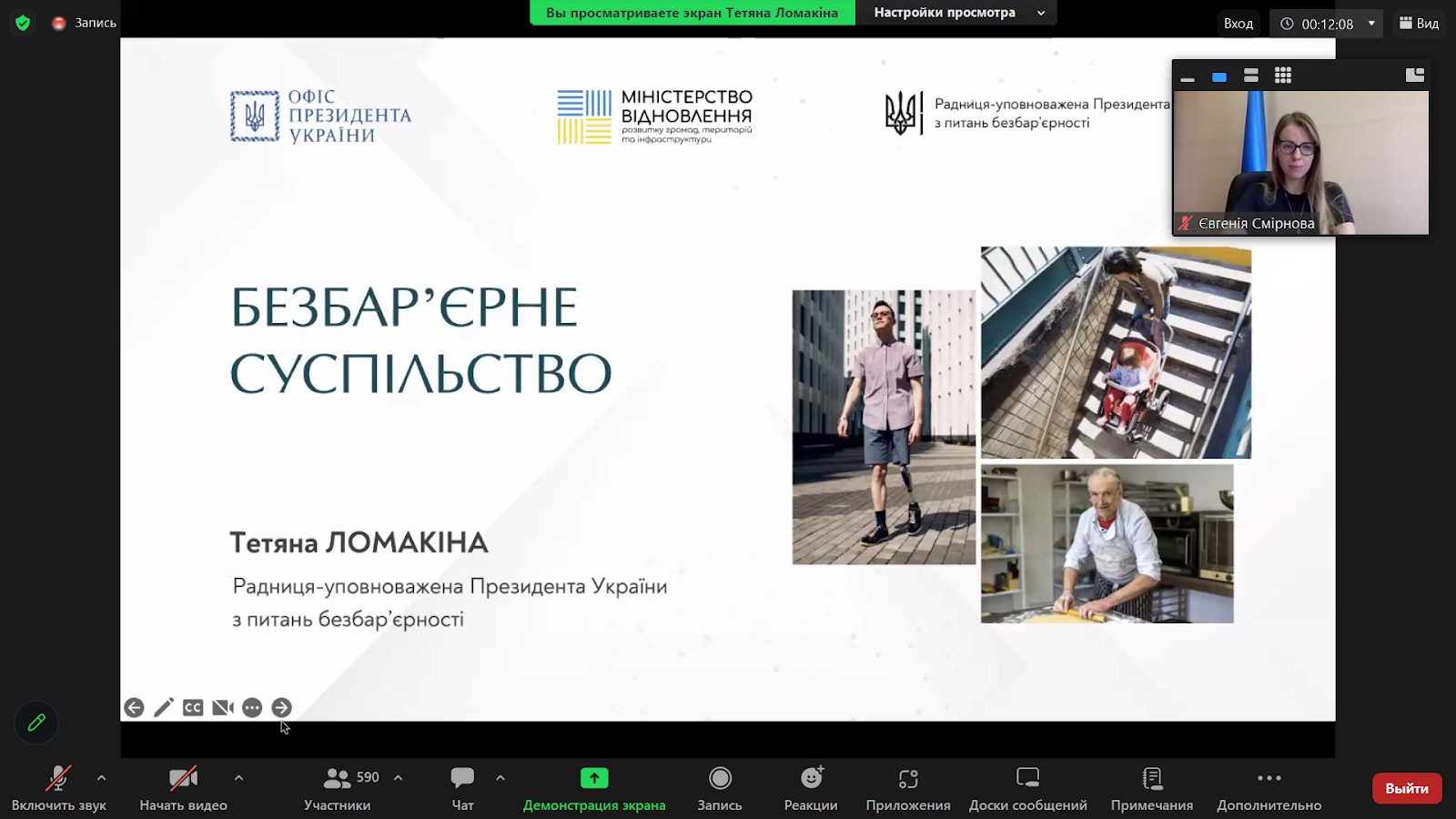Click the chef in kitchen photo

1107,543
